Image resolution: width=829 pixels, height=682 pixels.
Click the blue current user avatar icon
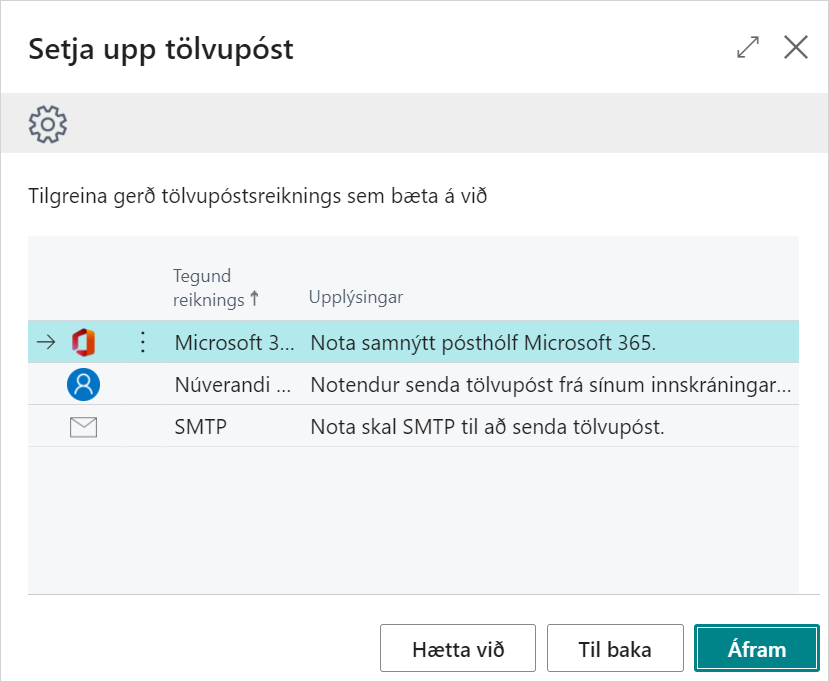coord(83,385)
